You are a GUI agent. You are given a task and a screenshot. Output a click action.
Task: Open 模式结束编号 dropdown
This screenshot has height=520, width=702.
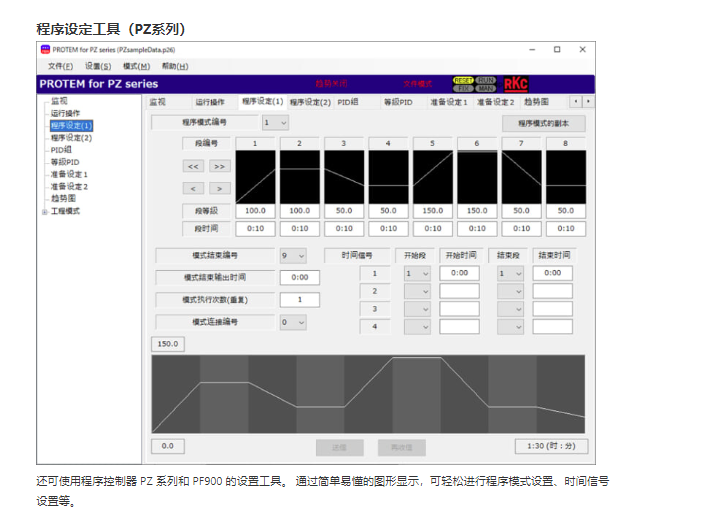(293, 256)
